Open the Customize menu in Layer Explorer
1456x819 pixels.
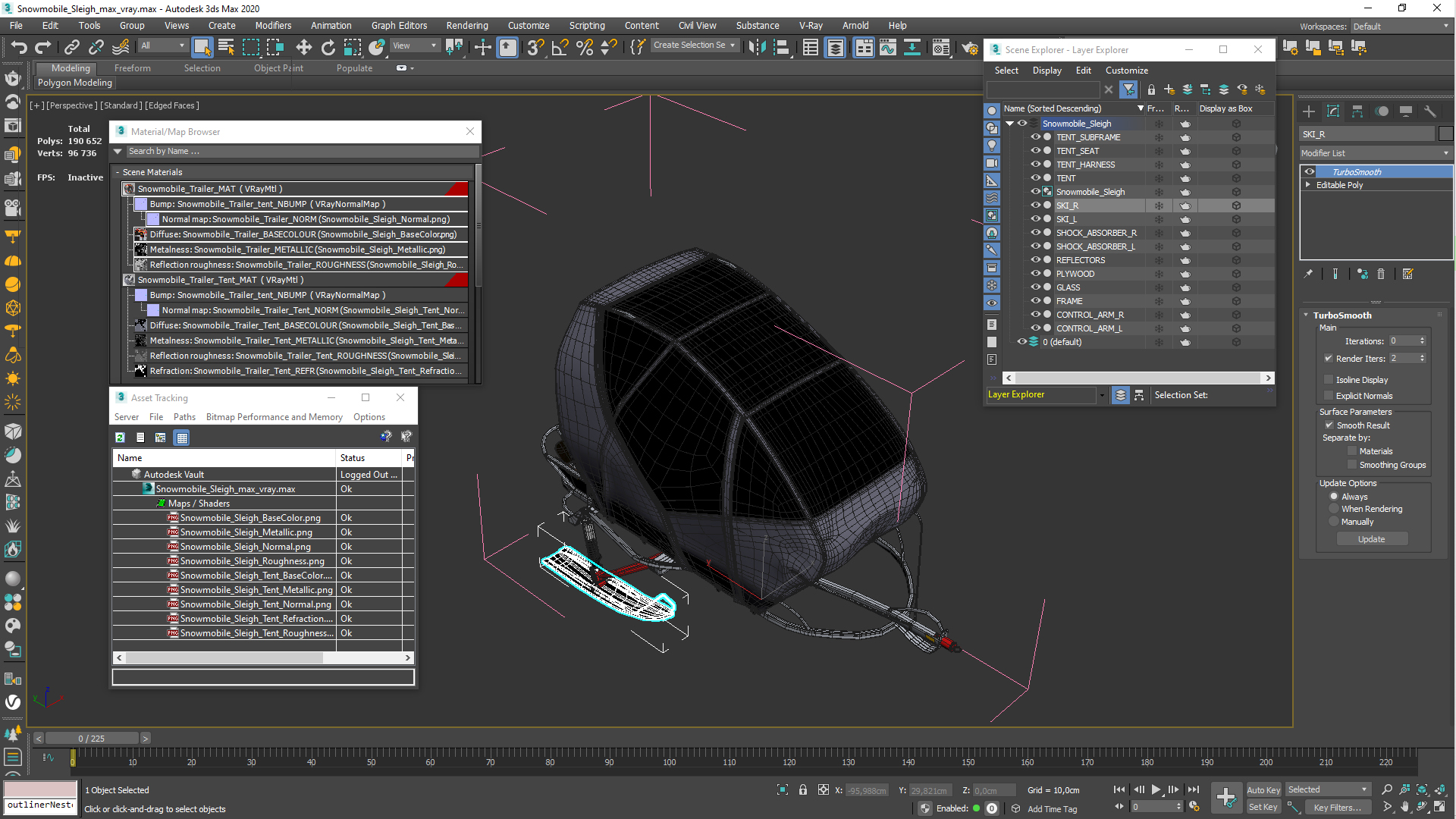coord(1126,71)
